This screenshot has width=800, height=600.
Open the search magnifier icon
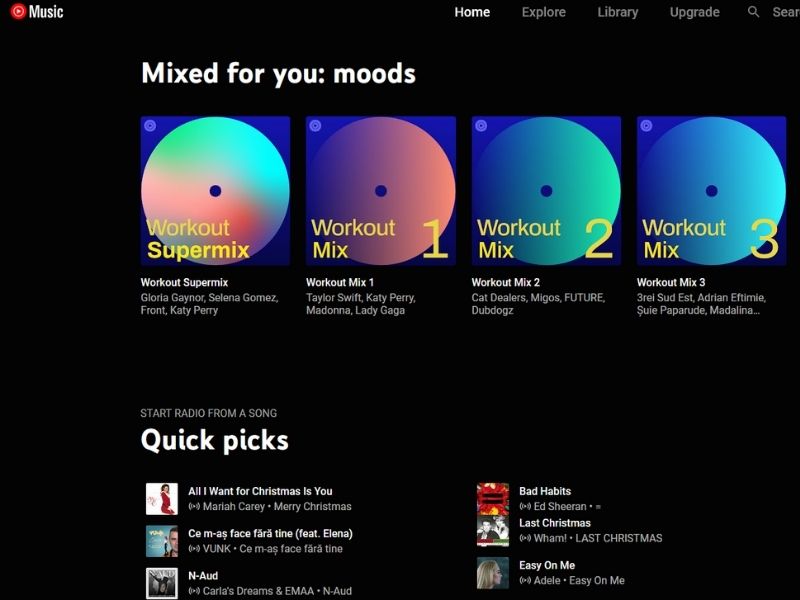[x=753, y=12]
